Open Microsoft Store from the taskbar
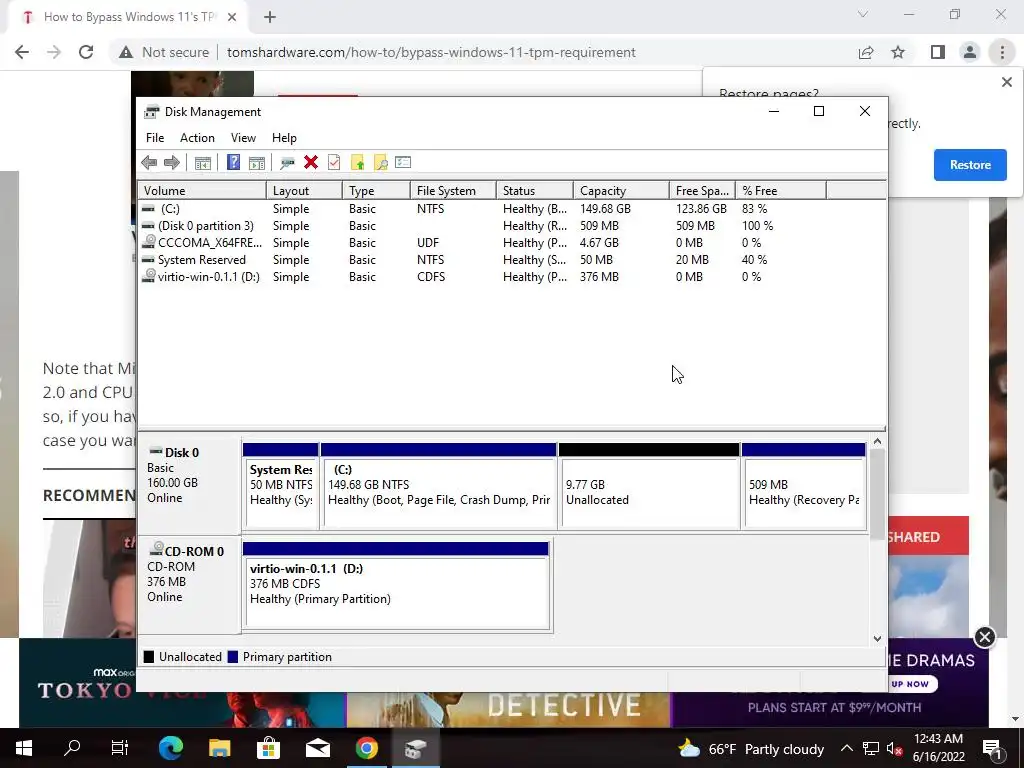The height and width of the screenshot is (768, 1024). tap(268, 748)
